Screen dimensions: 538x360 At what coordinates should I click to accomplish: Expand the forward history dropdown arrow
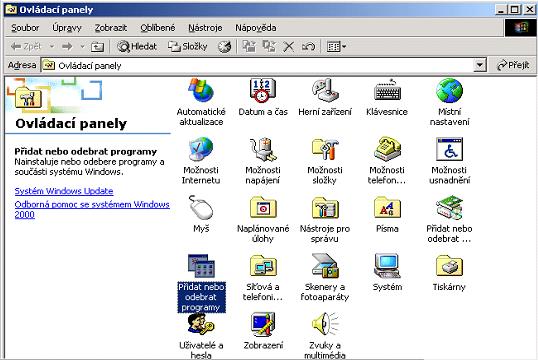(82, 46)
